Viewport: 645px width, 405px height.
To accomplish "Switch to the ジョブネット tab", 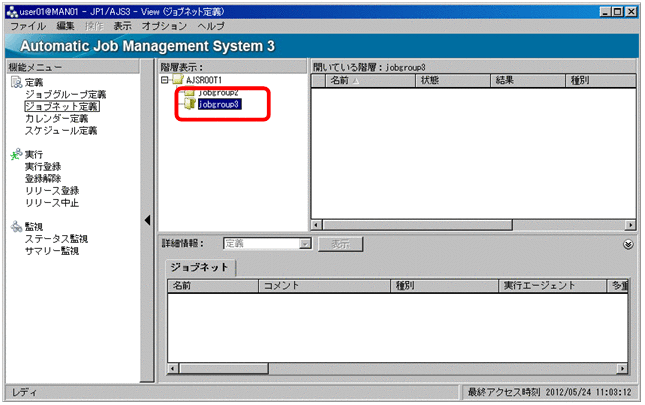I will 200,267.
